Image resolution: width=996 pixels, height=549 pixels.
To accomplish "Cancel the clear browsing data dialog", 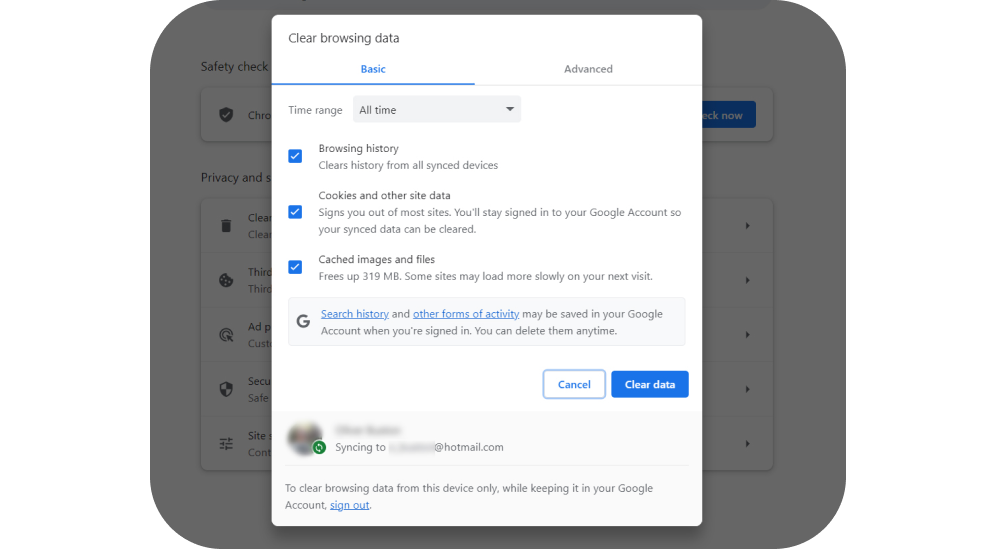I will pos(574,384).
